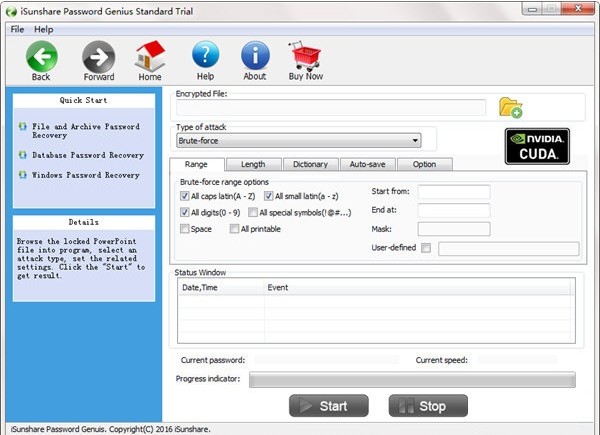Viewport: 600px width, 435px height.
Task: Switch to the Length tab
Action: coord(253,165)
